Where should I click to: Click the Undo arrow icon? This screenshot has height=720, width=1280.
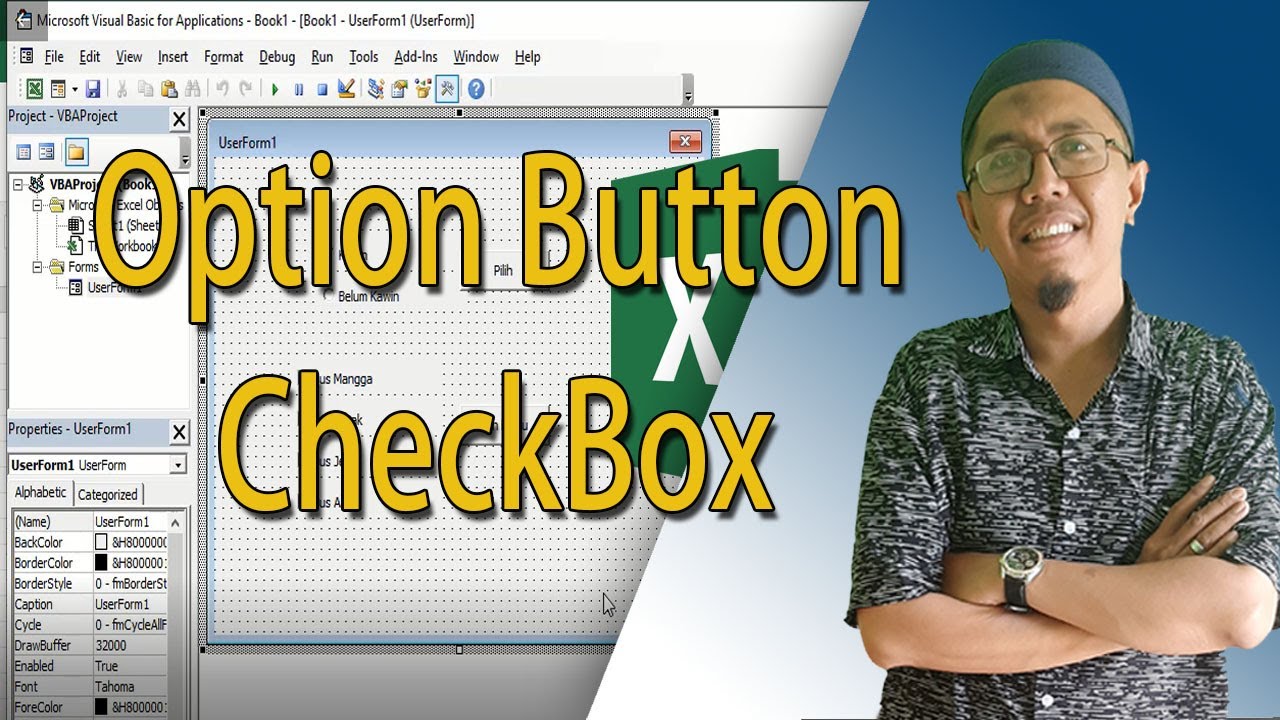click(222, 89)
